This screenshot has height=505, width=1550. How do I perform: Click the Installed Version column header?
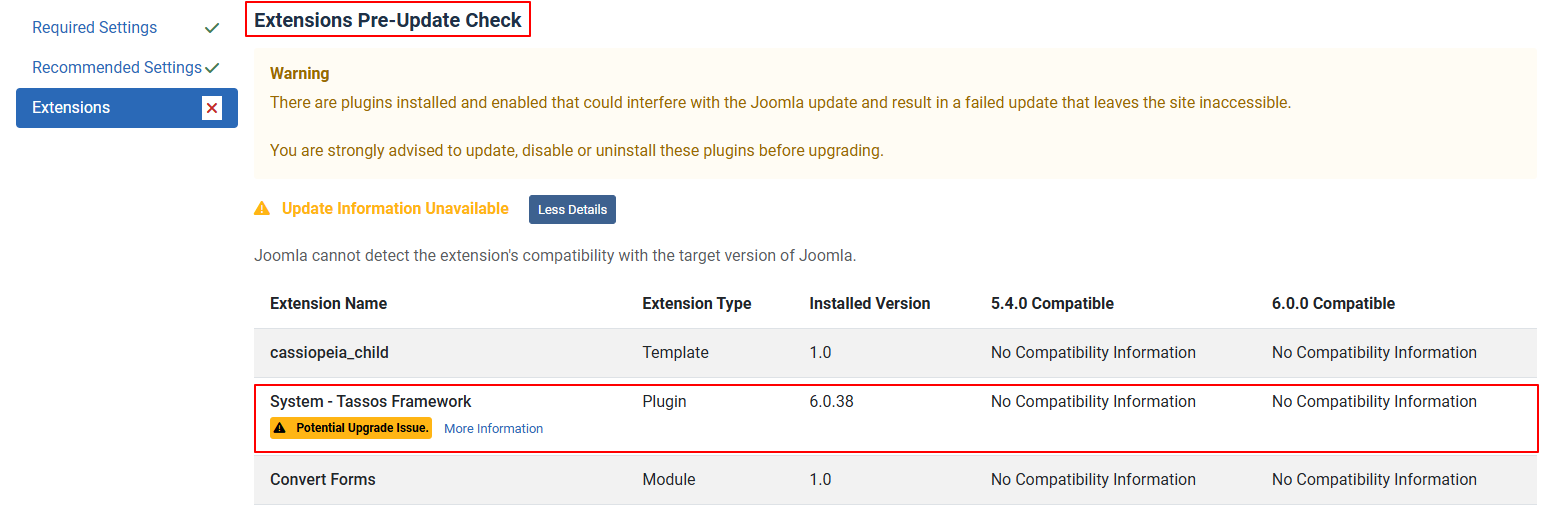tap(869, 304)
